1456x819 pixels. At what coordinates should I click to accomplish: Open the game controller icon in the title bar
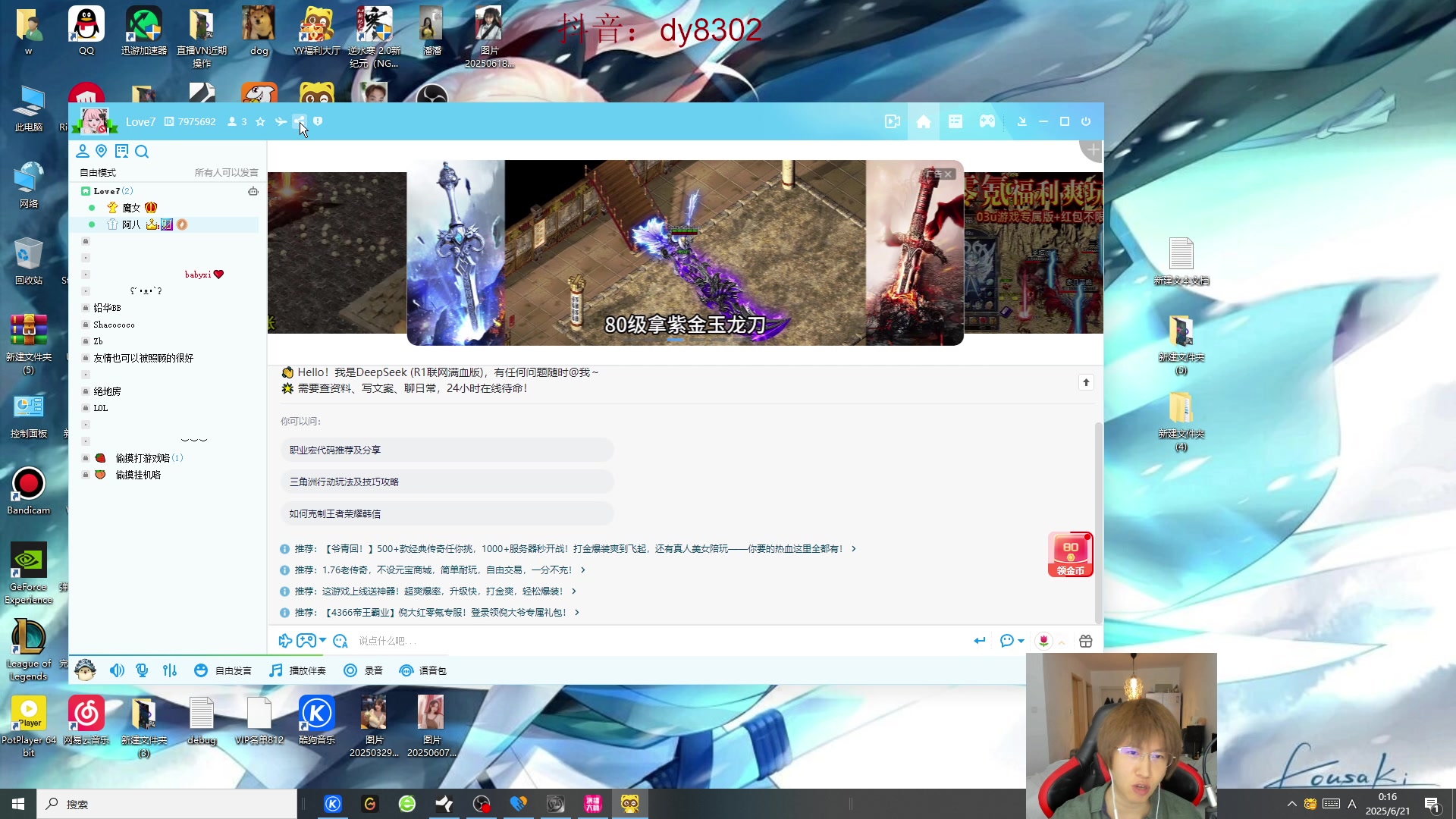[x=987, y=121]
